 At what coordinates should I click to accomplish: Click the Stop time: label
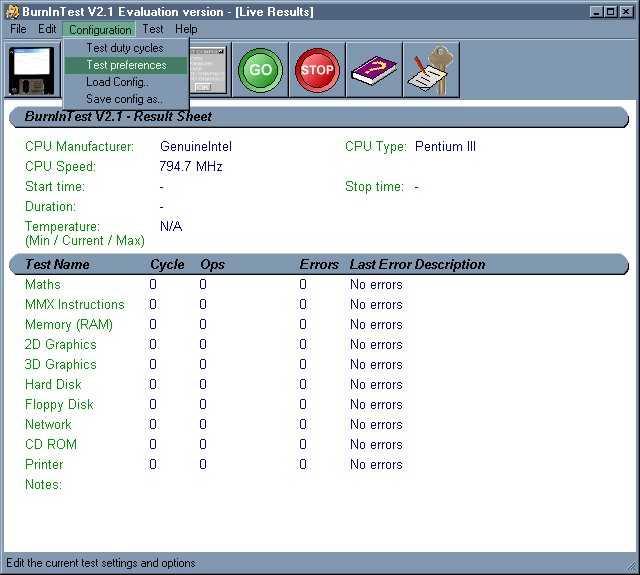[x=374, y=186]
